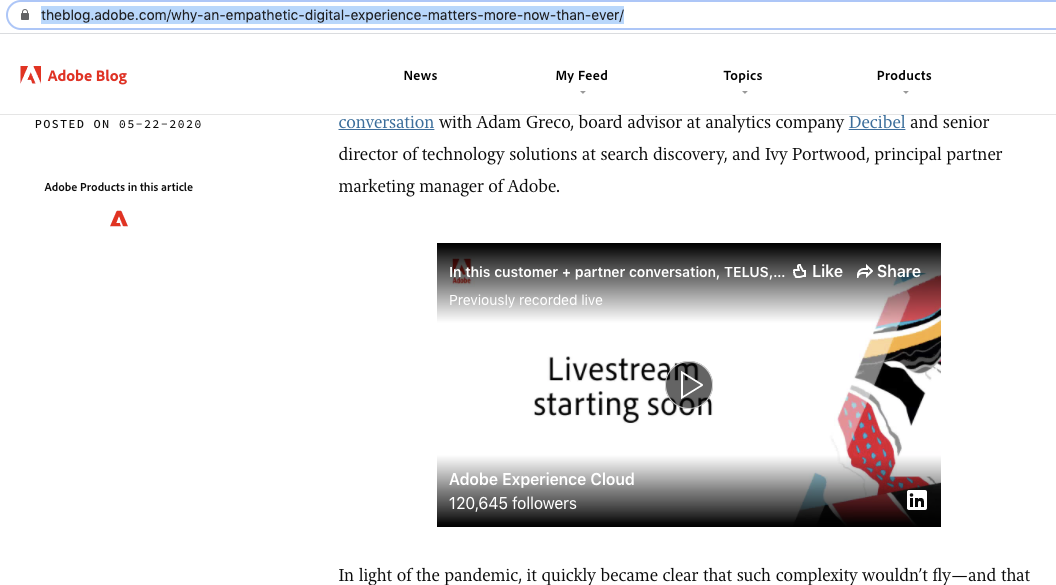Switch to the News section
1056x585 pixels.
coord(420,75)
